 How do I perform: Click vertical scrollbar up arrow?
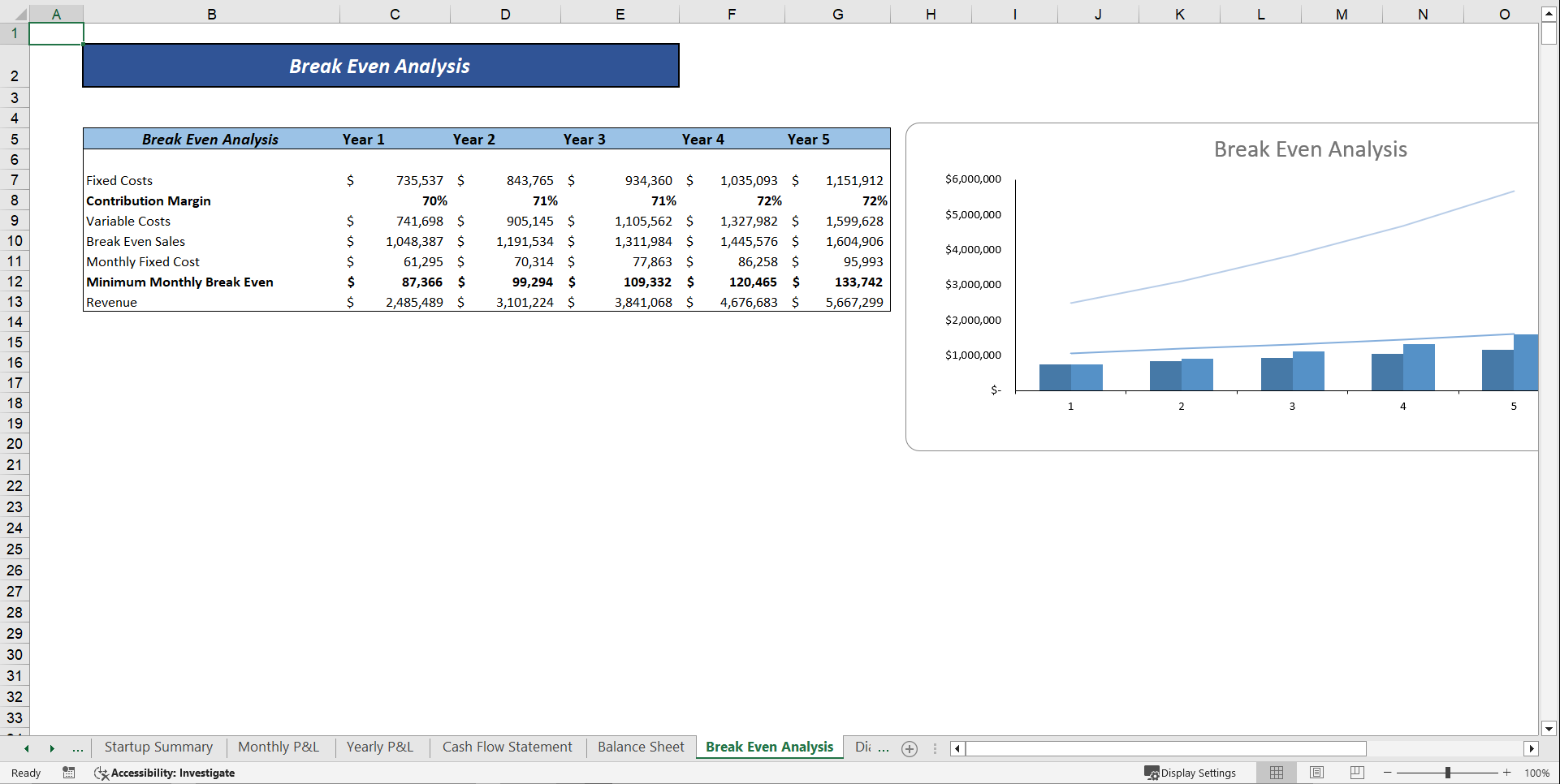pyautogui.click(x=1549, y=14)
